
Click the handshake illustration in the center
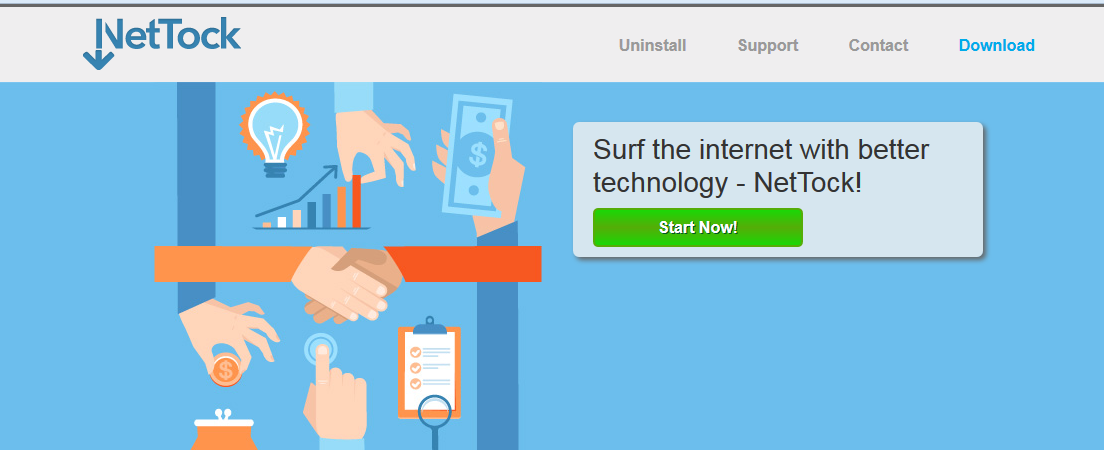[x=347, y=284]
